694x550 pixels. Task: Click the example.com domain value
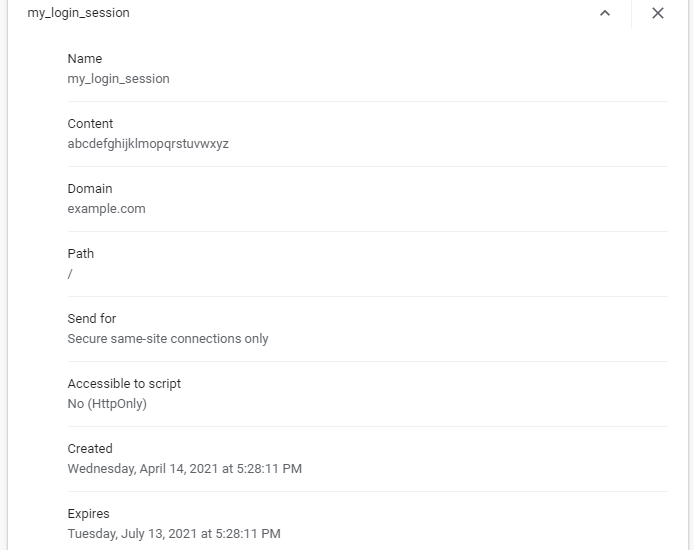coord(106,209)
